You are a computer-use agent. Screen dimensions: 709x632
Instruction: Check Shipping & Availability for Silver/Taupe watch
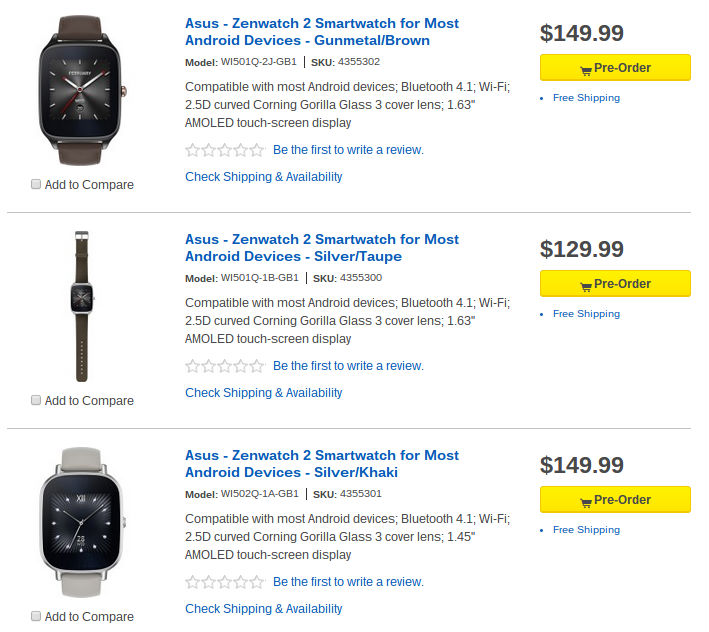(263, 393)
